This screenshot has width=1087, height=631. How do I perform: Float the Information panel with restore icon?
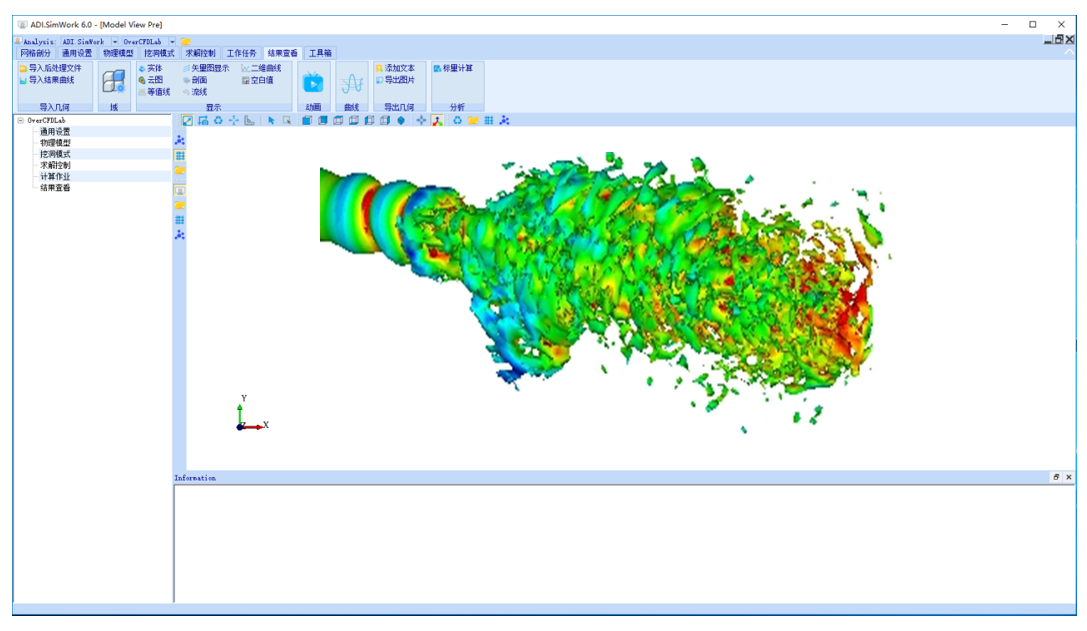pyautogui.click(x=1056, y=477)
